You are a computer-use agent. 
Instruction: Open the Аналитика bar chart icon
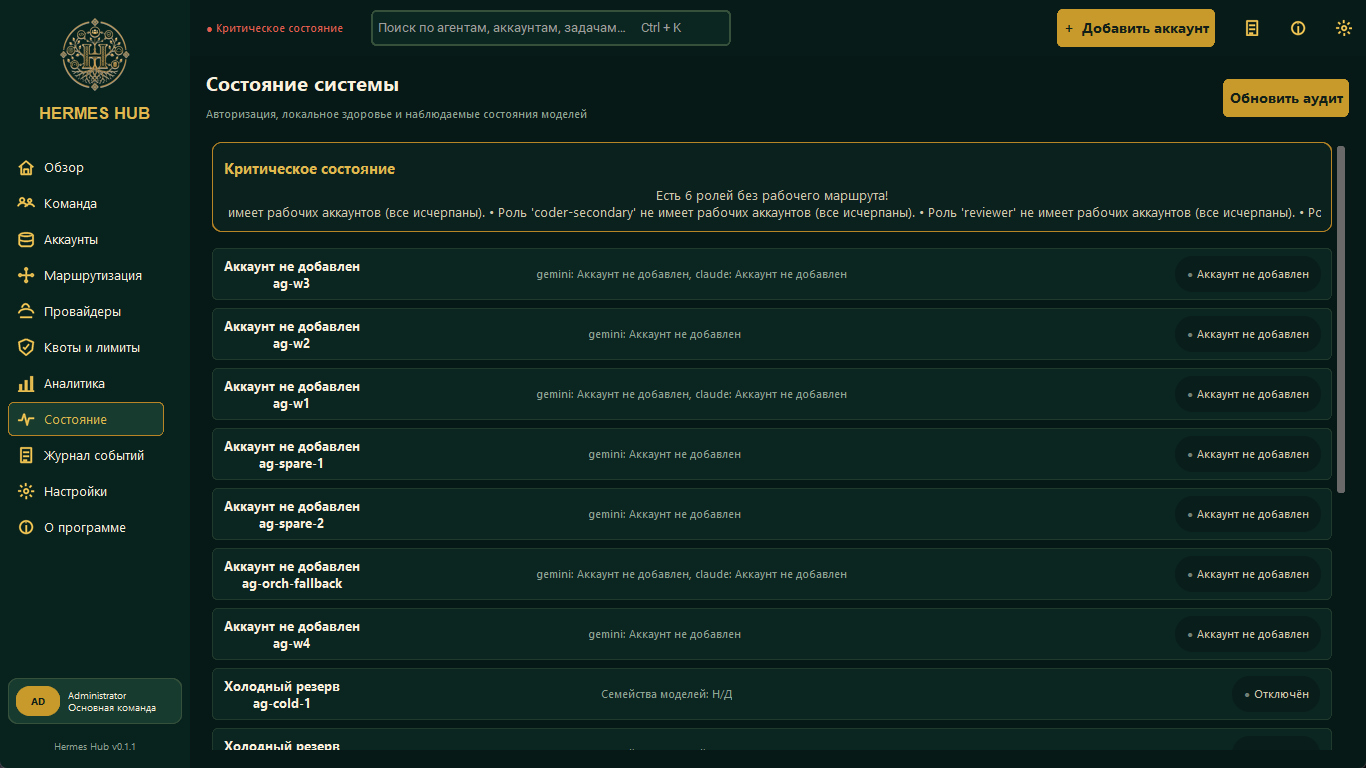coord(26,383)
